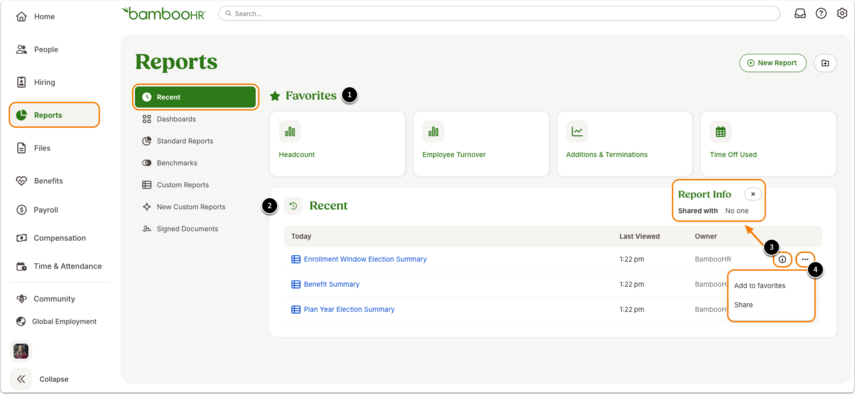
Task: Choose Share from the context menu
Action: pos(743,305)
